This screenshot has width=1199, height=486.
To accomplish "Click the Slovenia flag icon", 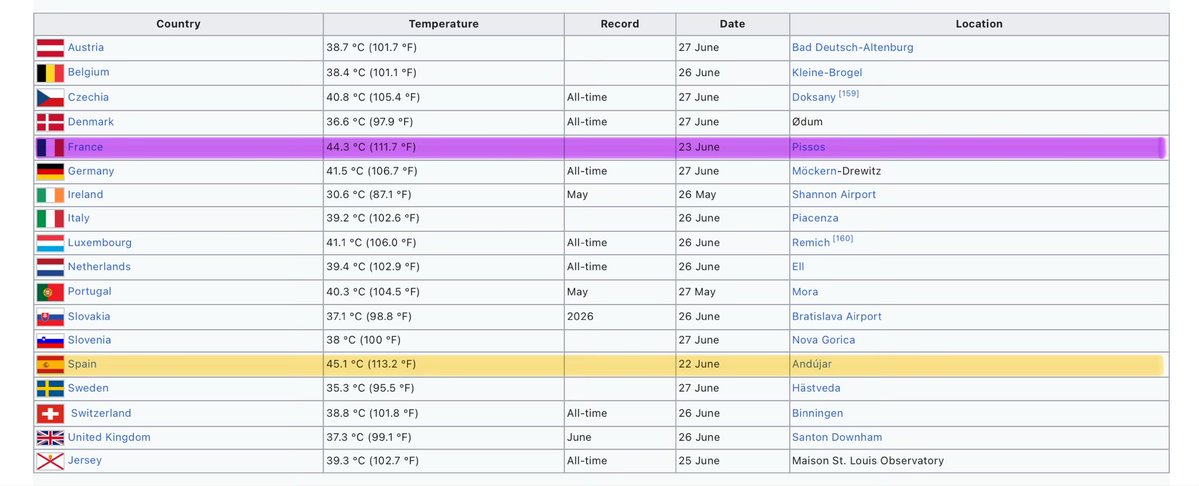I will [50, 341].
